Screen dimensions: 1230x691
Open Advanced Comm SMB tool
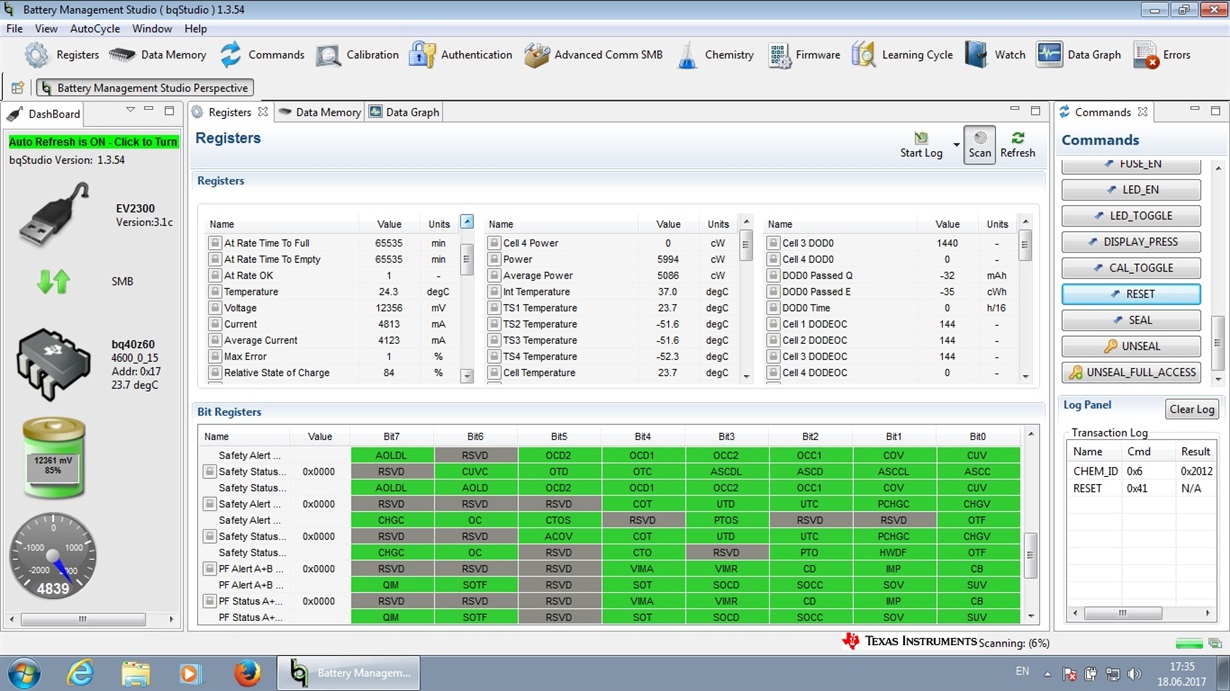593,55
